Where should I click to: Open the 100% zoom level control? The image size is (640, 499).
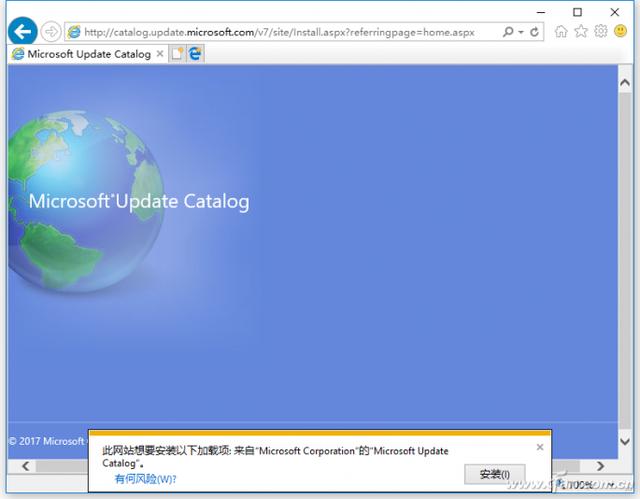[x=586, y=485]
